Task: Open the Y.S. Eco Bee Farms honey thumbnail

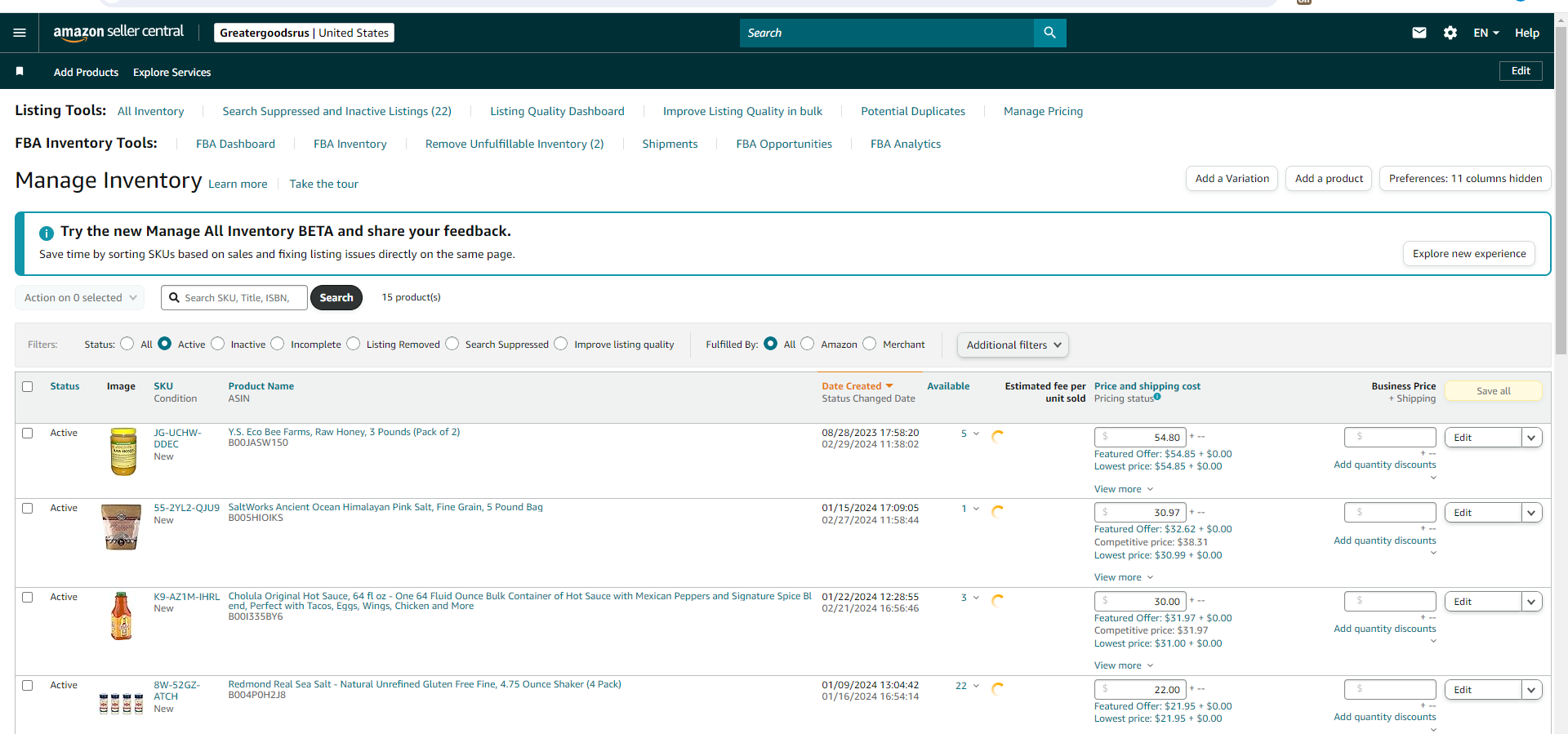Action: coord(123,452)
